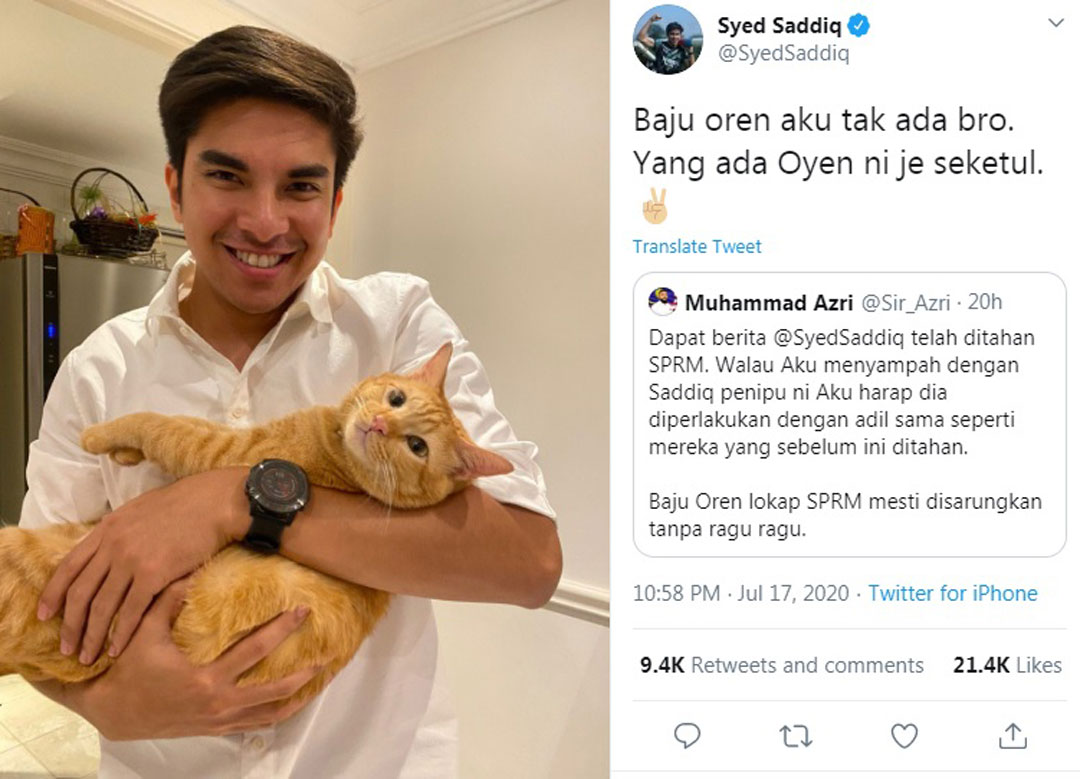Screen dimensions: 1080x779
Task: Open Syed Saddiq's profile avatar
Action: [667, 39]
